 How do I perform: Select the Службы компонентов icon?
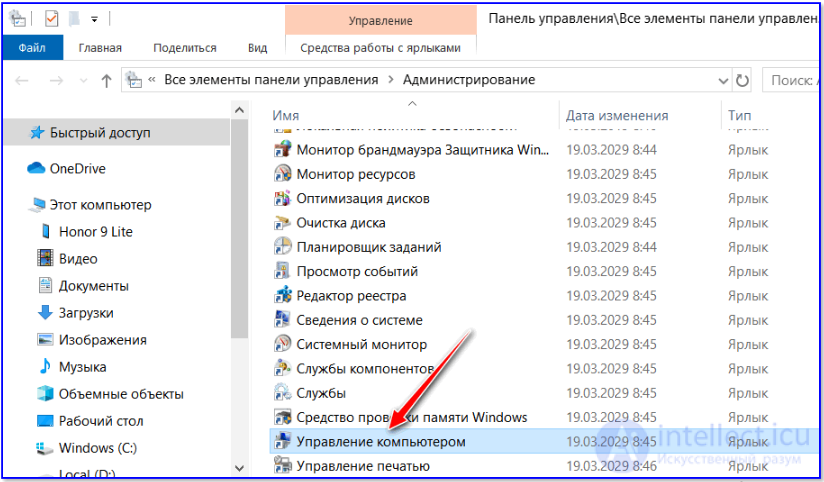pyautogui.click(x=283, y=368)
